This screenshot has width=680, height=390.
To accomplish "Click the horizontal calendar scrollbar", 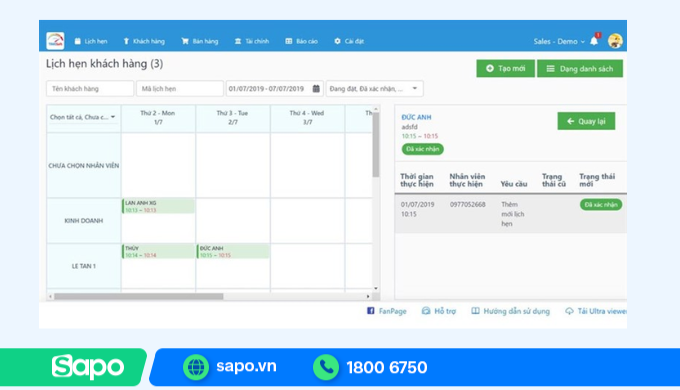I will pyautogui.click(x=139, y=296).
